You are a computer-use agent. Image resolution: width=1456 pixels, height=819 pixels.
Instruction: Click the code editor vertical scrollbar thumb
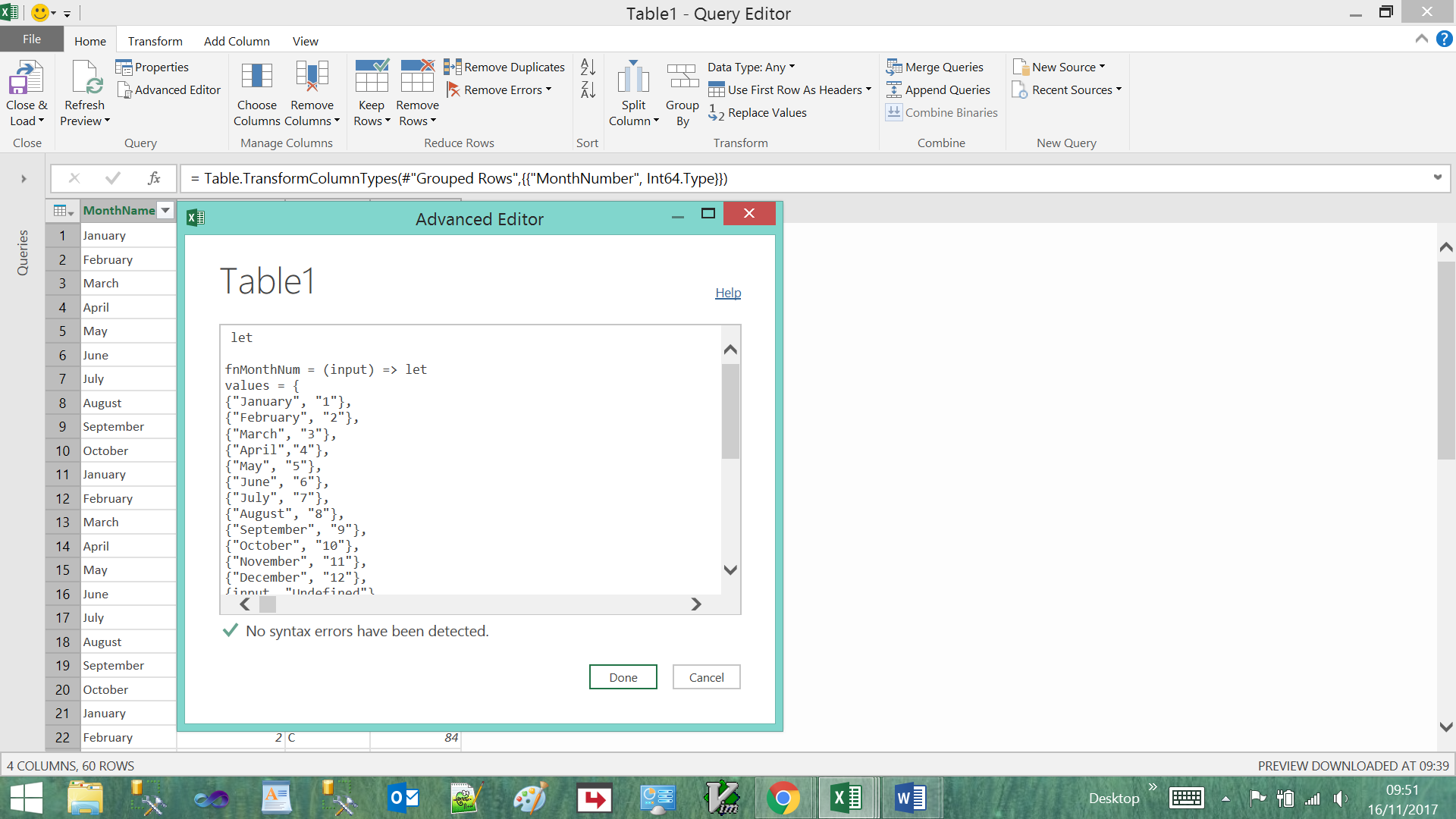730,411
